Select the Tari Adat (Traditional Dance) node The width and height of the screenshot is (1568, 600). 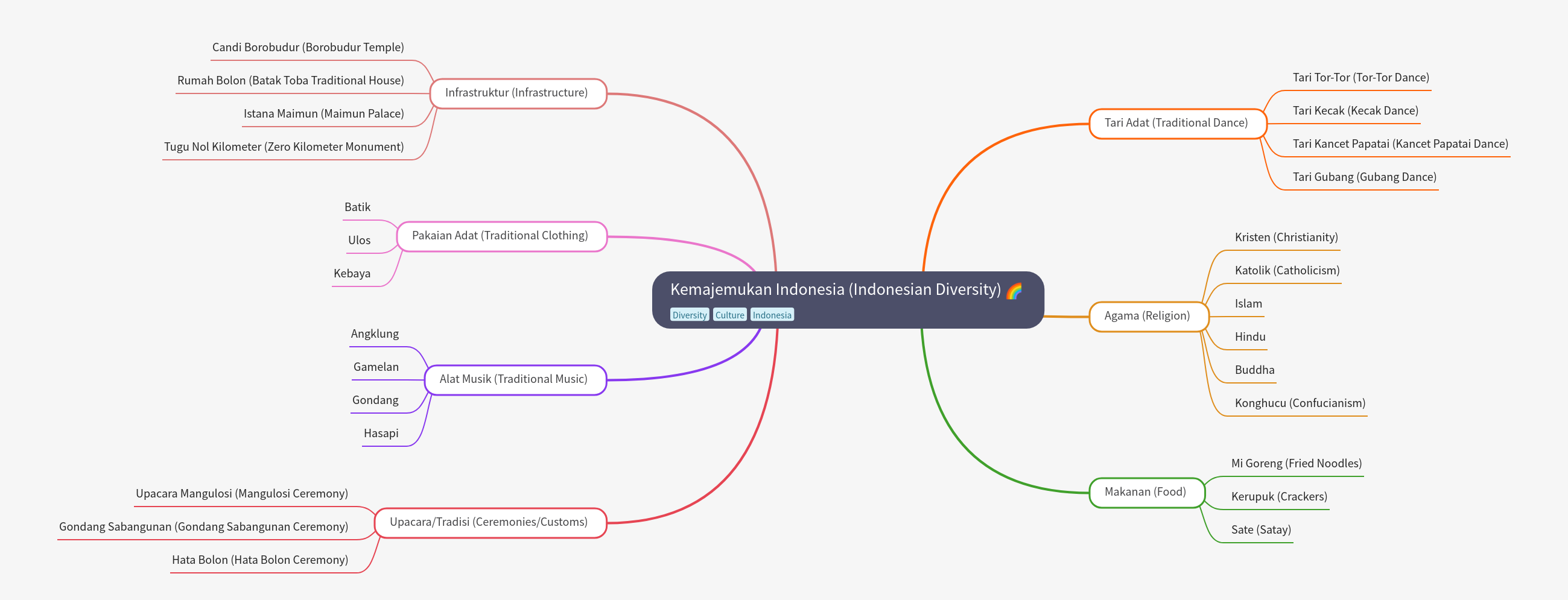tap(1177, 124)
